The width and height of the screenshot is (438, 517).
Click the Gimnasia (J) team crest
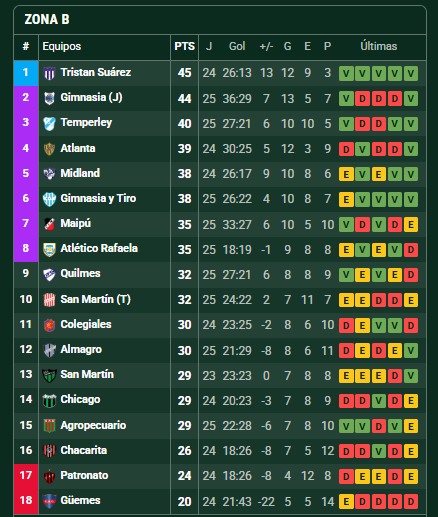[49, 98]
